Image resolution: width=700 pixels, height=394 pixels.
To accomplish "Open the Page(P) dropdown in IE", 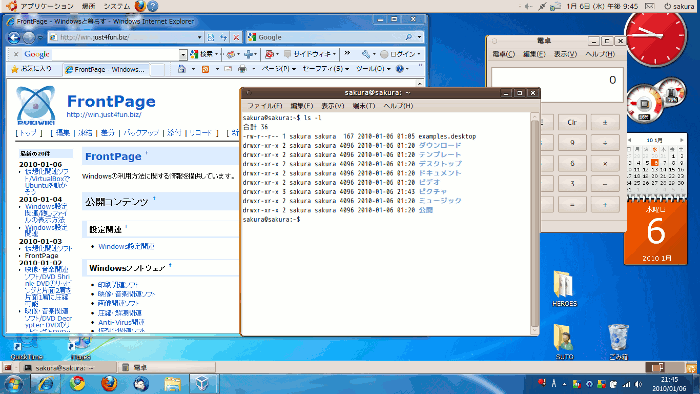I will pos(279,69).
